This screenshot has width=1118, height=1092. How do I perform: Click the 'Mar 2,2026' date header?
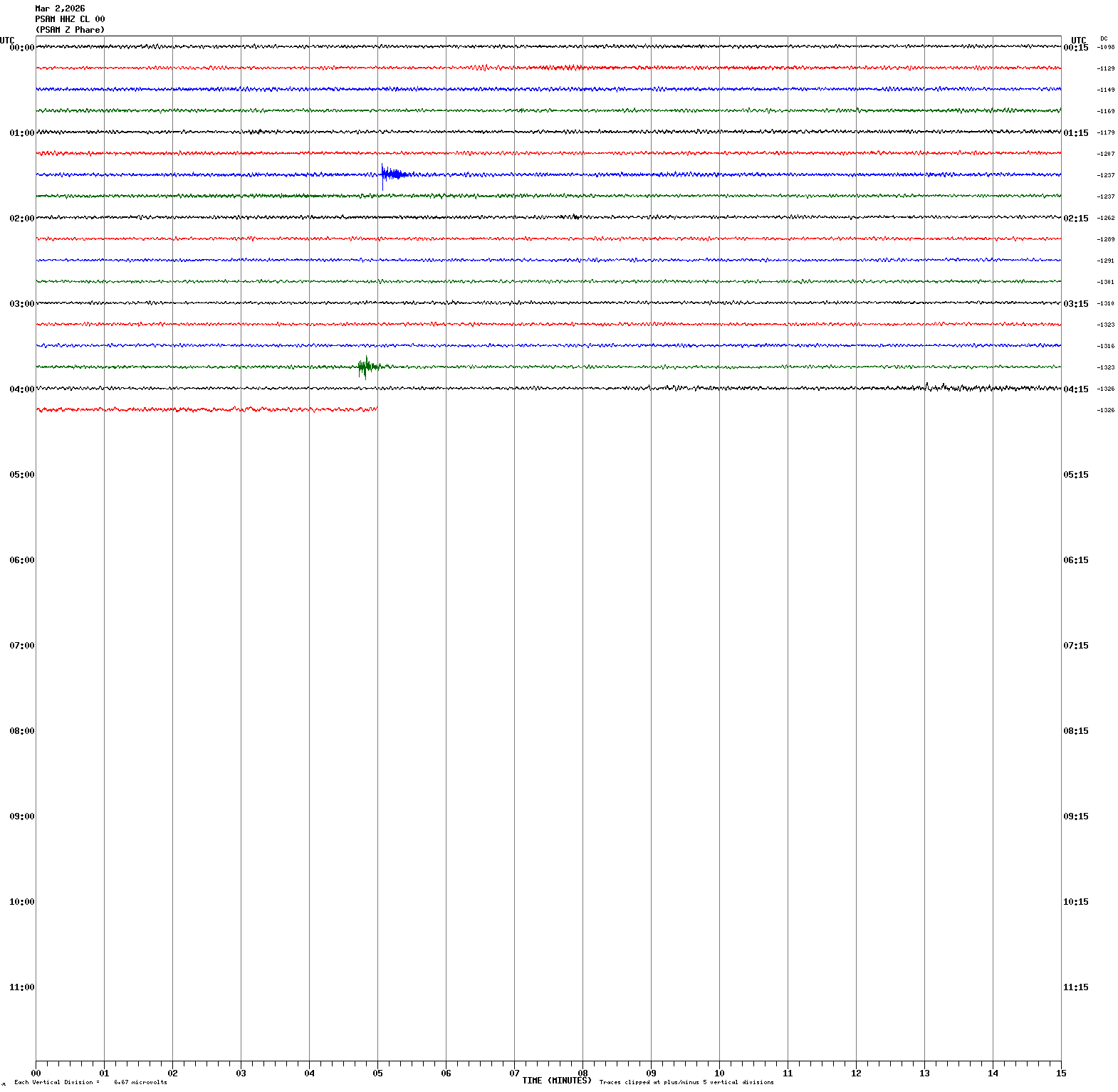tap(60, 9)
